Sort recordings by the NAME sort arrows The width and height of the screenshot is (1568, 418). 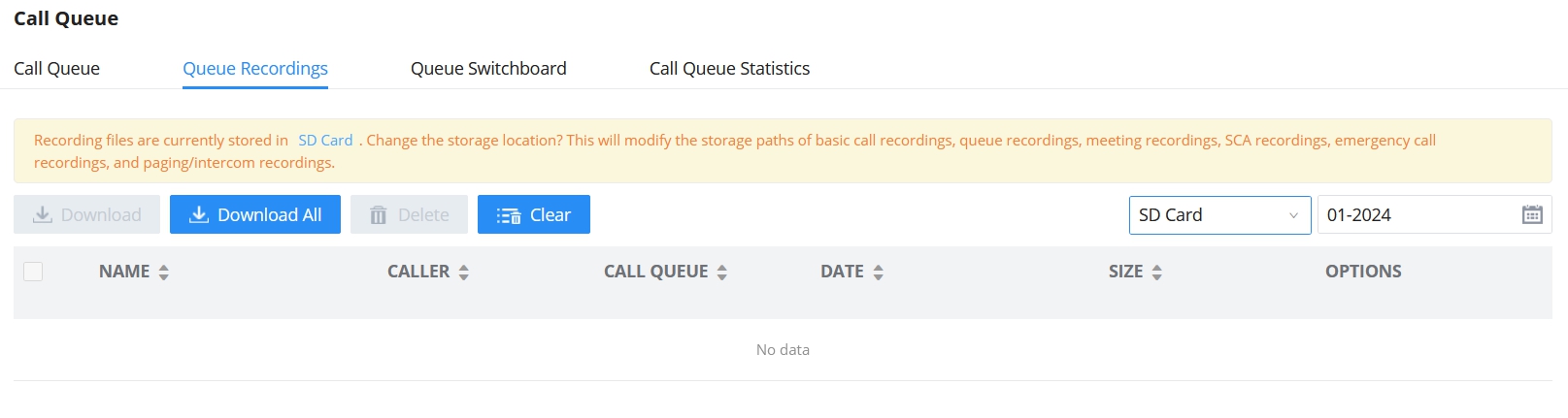(x=164, y=273)
